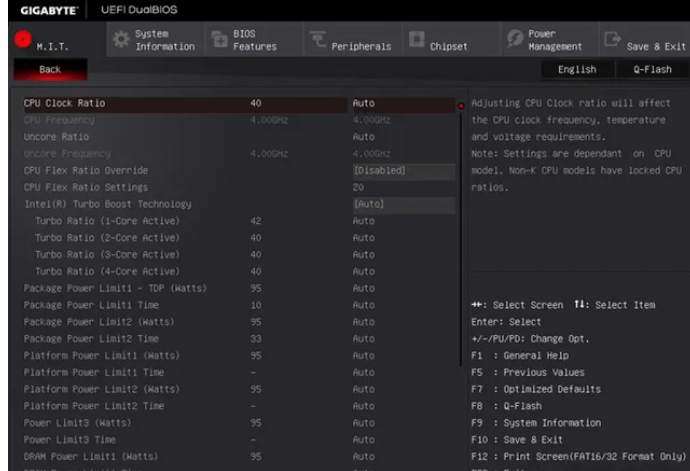Open Intel Turbo Boost Technology Auto option
The width and height of the screenshot is (690, 471).
pos(403,204)
